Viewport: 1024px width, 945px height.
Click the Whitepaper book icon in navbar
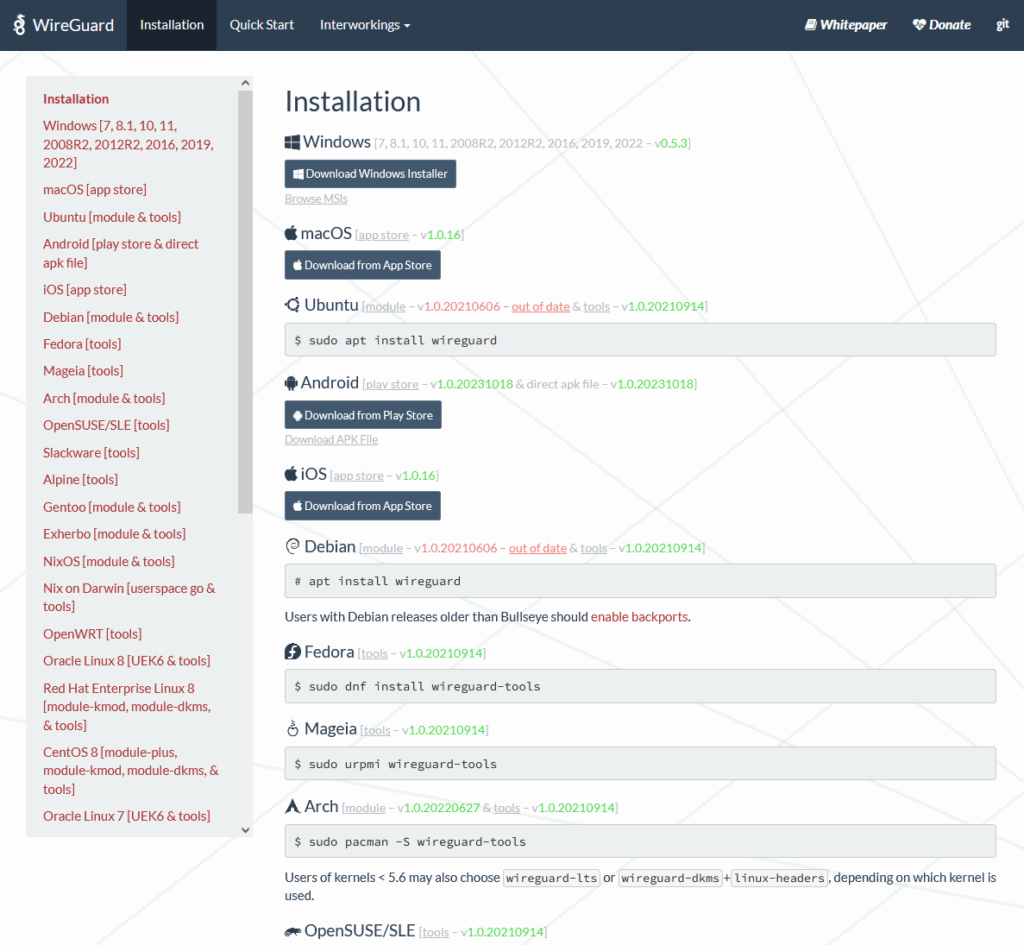point(810,25)
